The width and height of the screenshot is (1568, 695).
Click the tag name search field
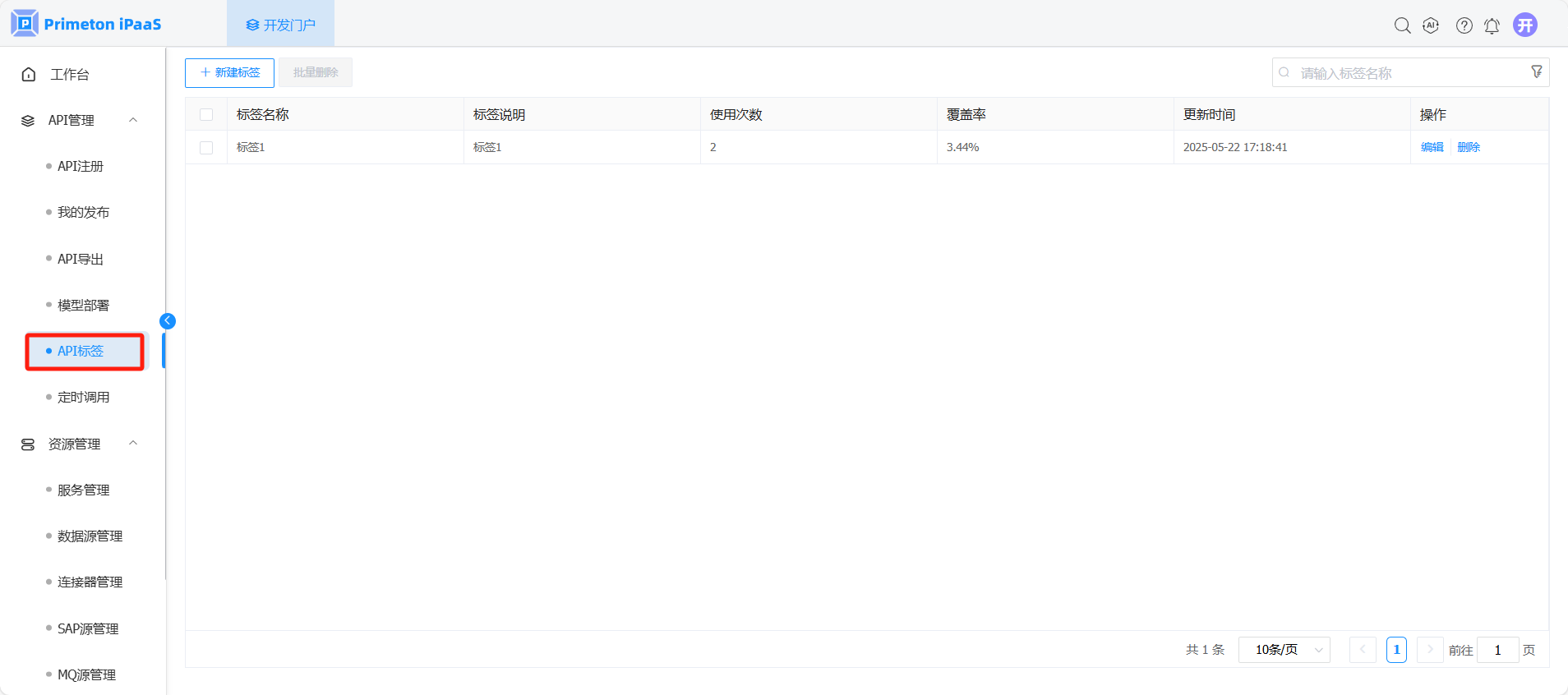1405,73
